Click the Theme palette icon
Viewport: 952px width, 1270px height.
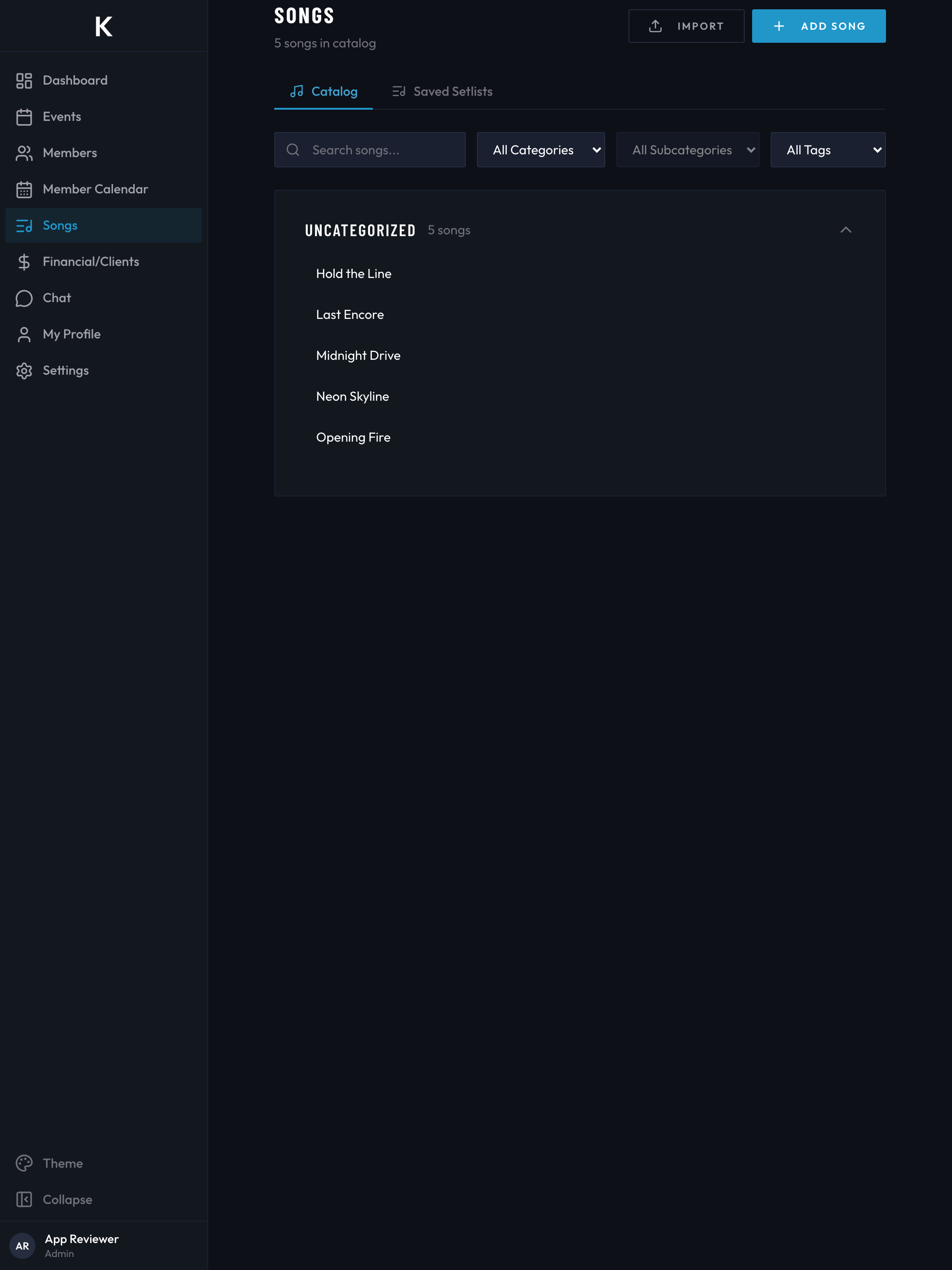click(x=24, y=1163)
